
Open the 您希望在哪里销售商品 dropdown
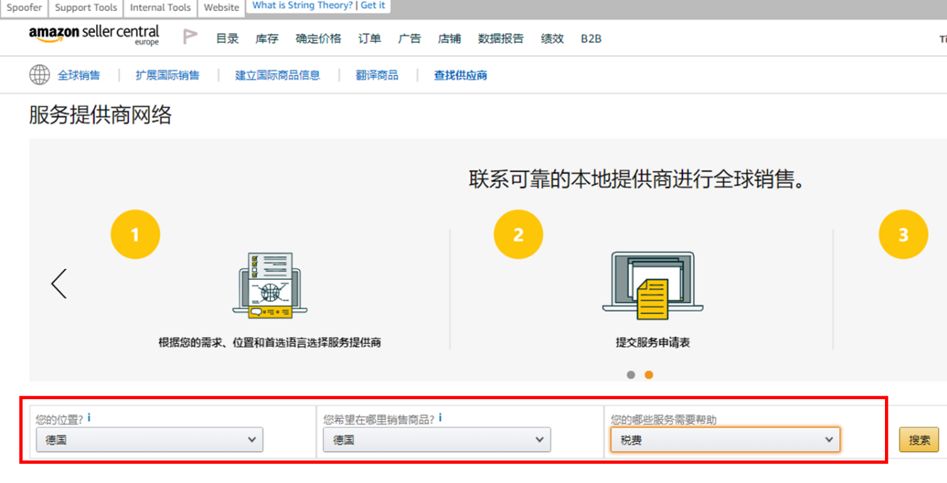point(437,440)
